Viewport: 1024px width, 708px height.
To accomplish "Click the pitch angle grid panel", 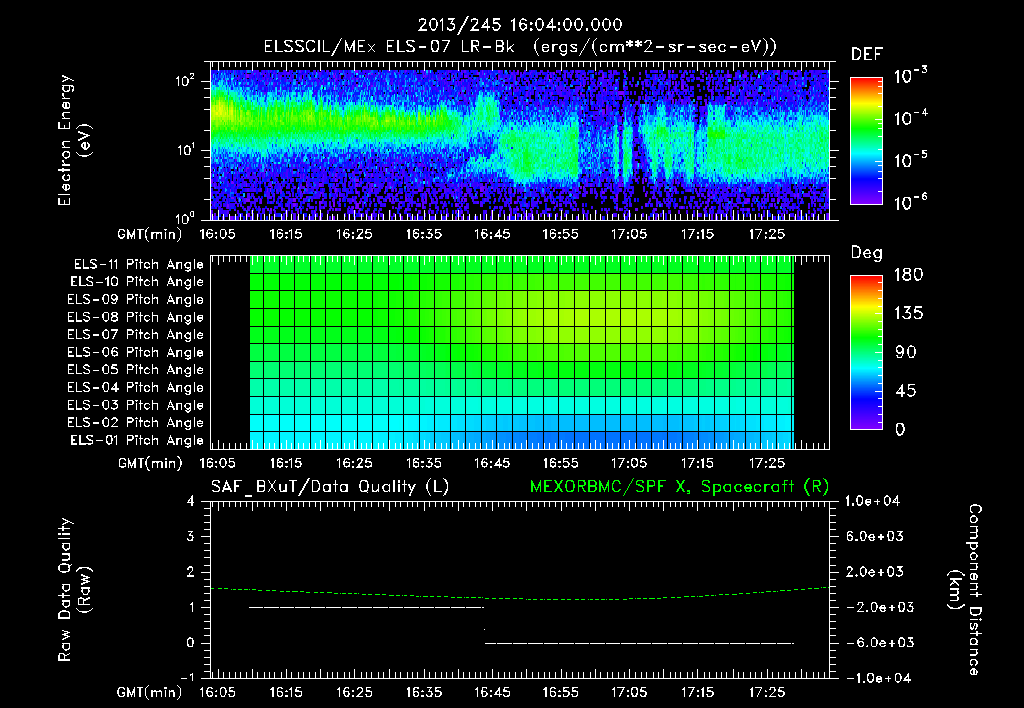I will coord(520,352).
